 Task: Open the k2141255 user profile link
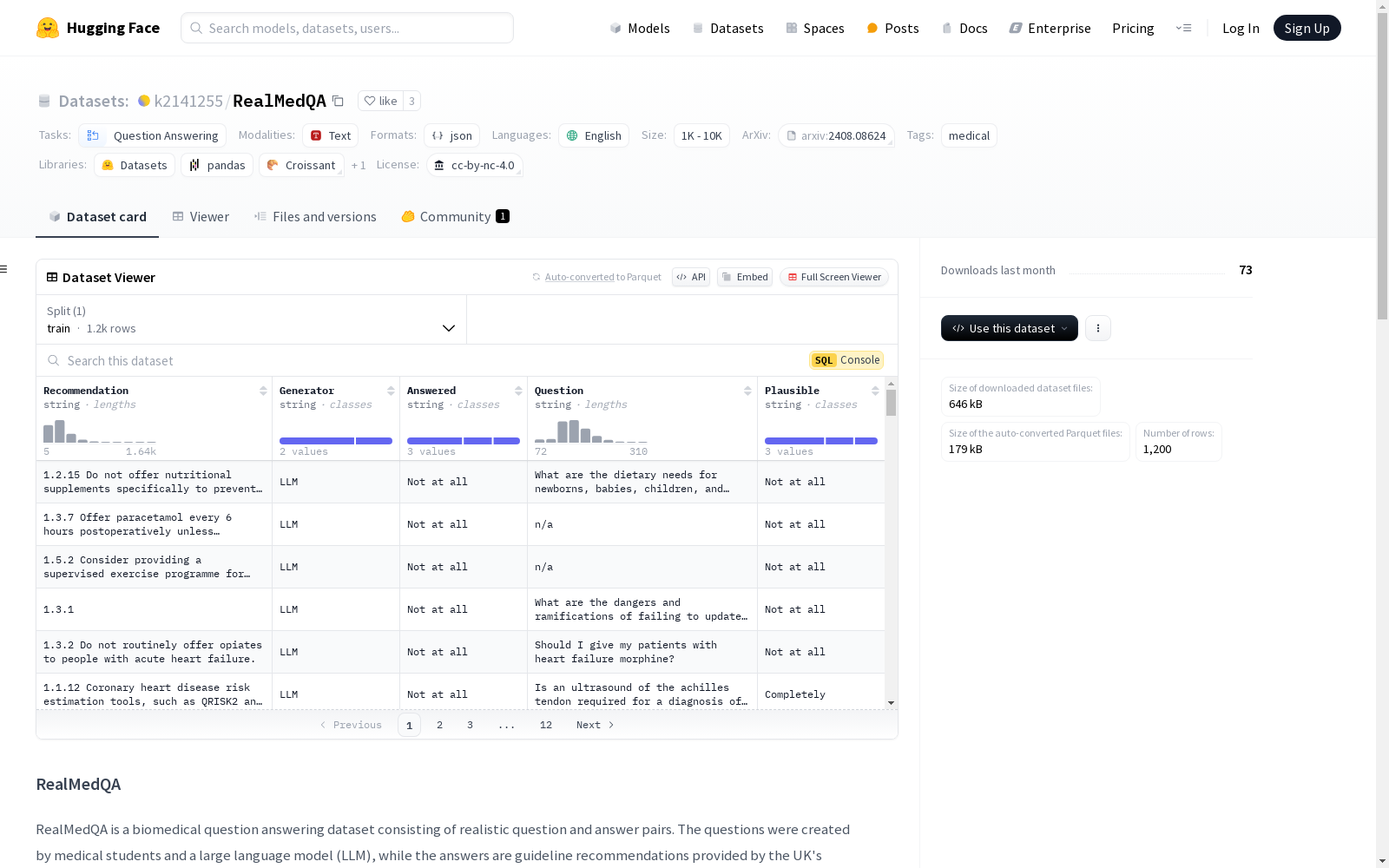click(188, 101)
